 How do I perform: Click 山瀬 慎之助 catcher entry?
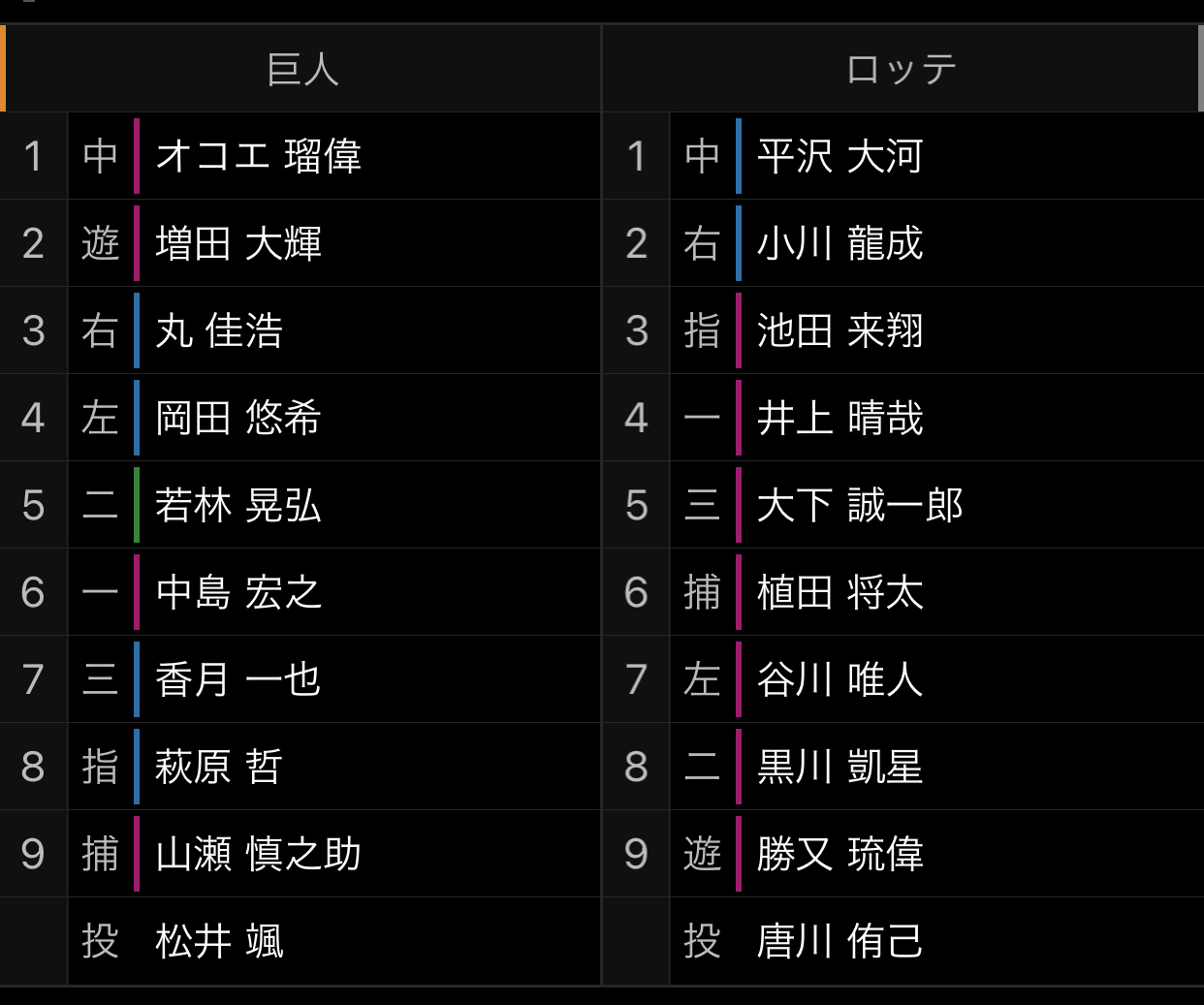click(258, 854)
